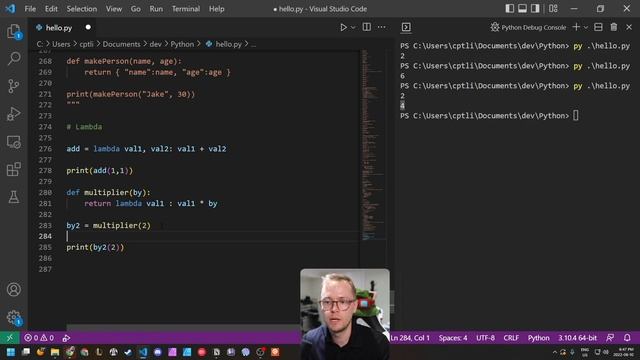Click the print(by2(2)) code line

coord(95,247)
